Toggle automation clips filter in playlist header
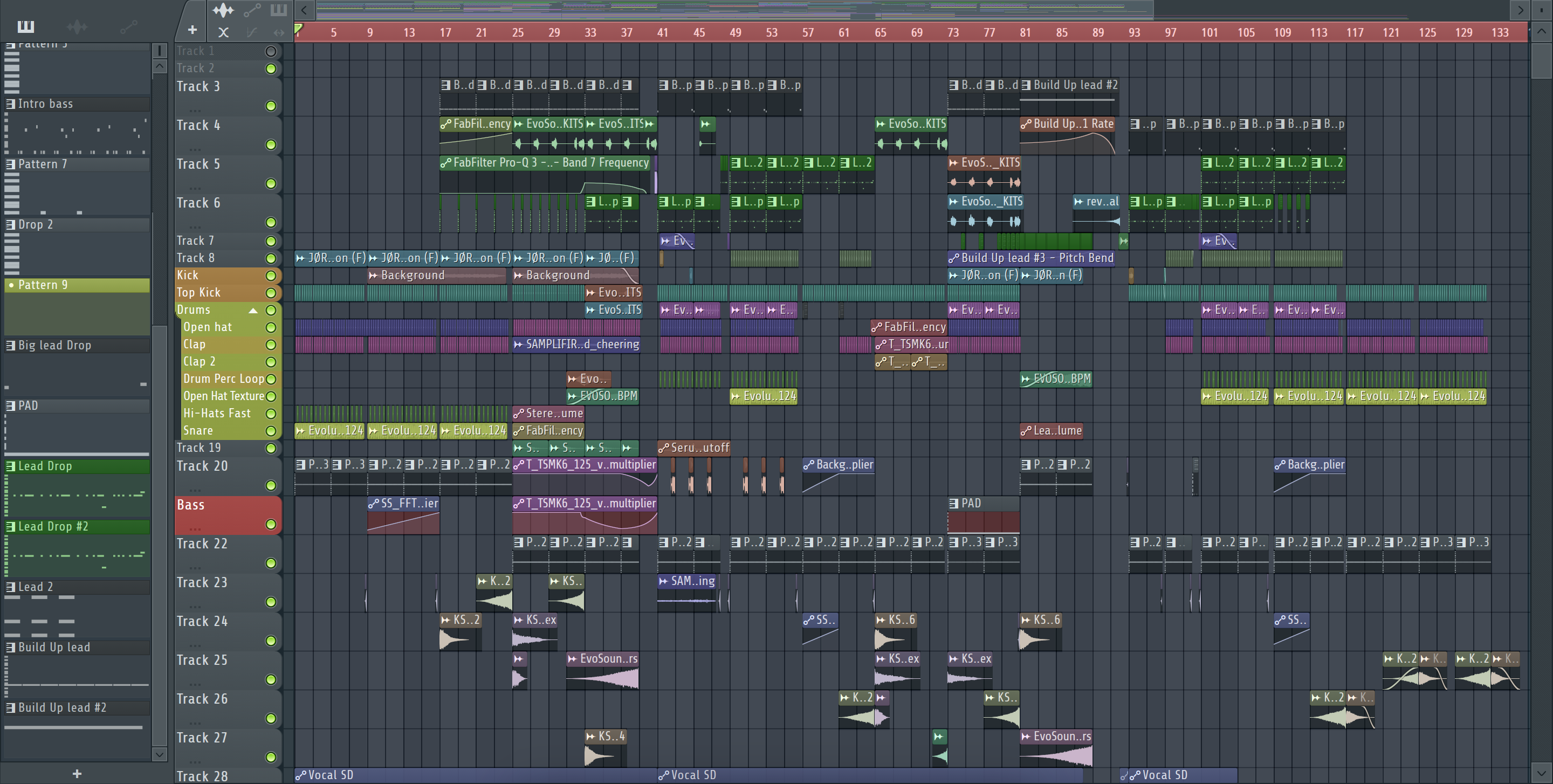 (252, 10)
